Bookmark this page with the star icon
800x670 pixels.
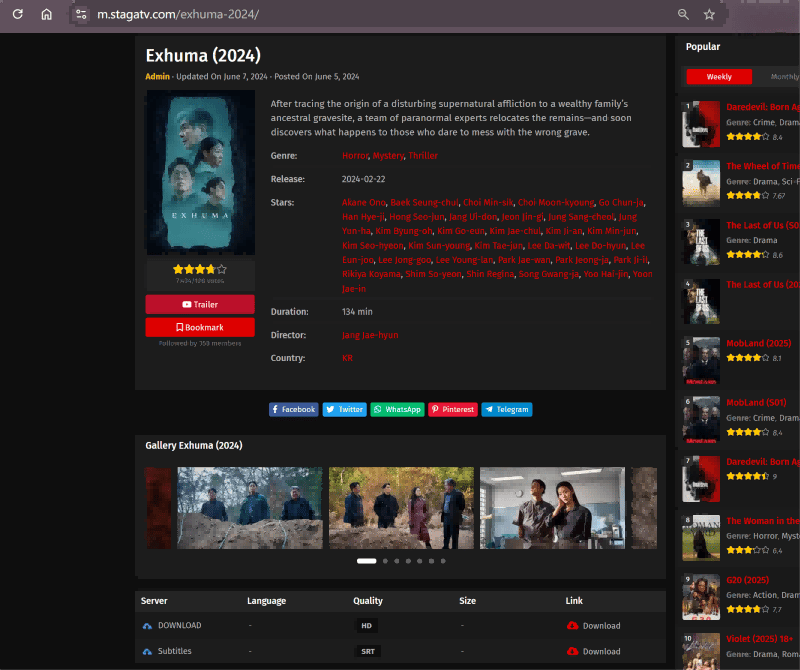pos(709,15)
